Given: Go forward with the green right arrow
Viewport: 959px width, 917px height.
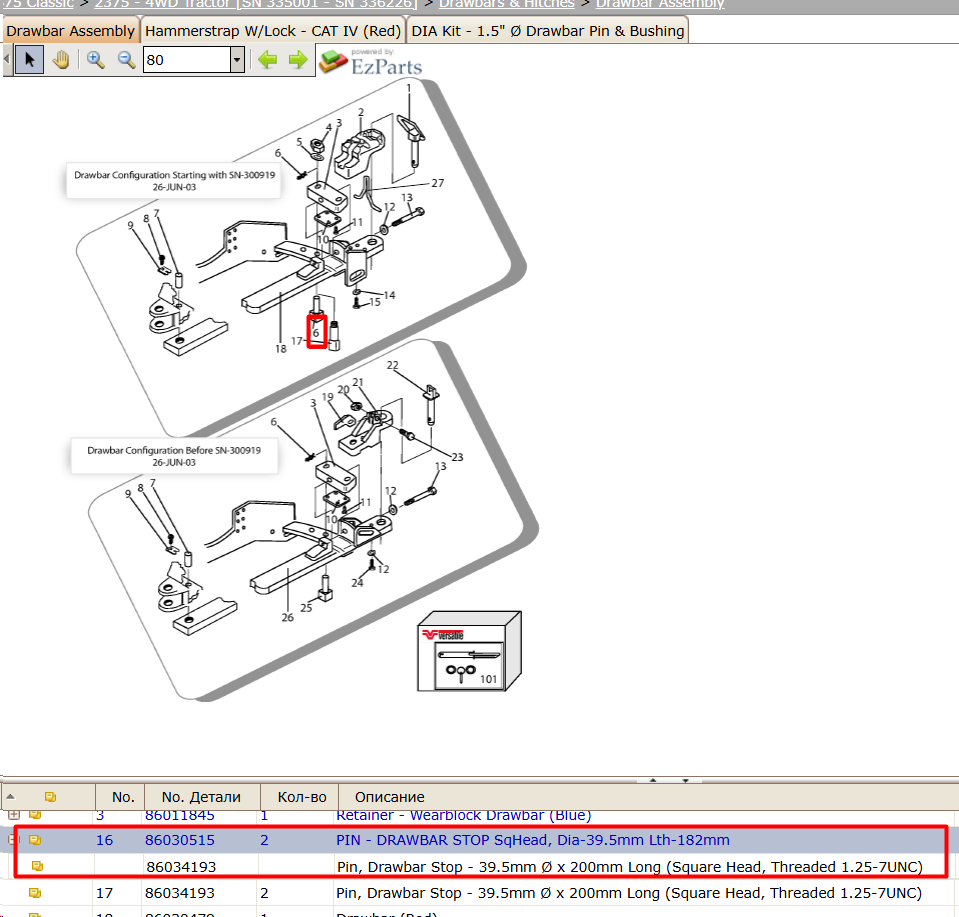Looking at the screenshot, I should [x=298, y=60].
